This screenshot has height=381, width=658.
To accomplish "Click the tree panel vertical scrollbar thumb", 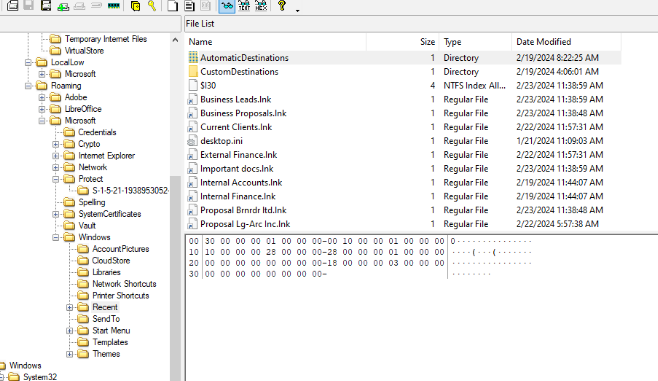I will tap(175, 277).
